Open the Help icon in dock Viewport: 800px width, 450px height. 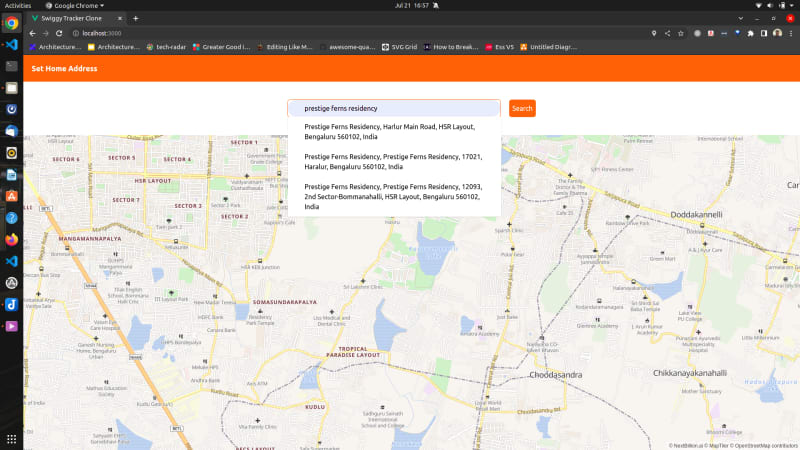(x=11, y=218)
